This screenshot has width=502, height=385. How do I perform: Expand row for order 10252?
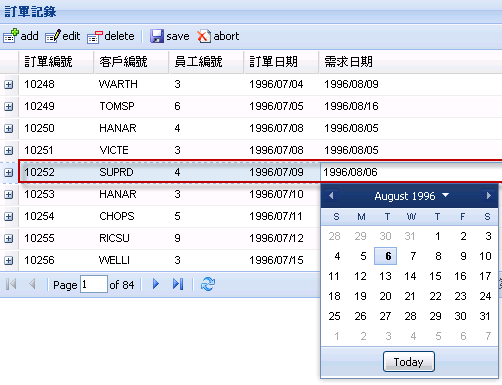pos(9,173)
